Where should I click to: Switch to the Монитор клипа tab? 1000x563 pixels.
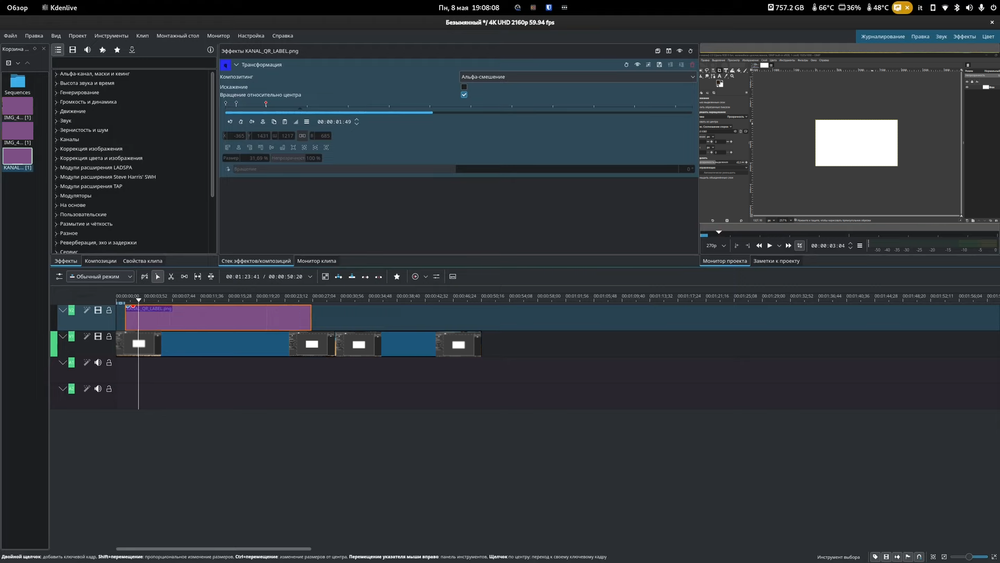316,261
